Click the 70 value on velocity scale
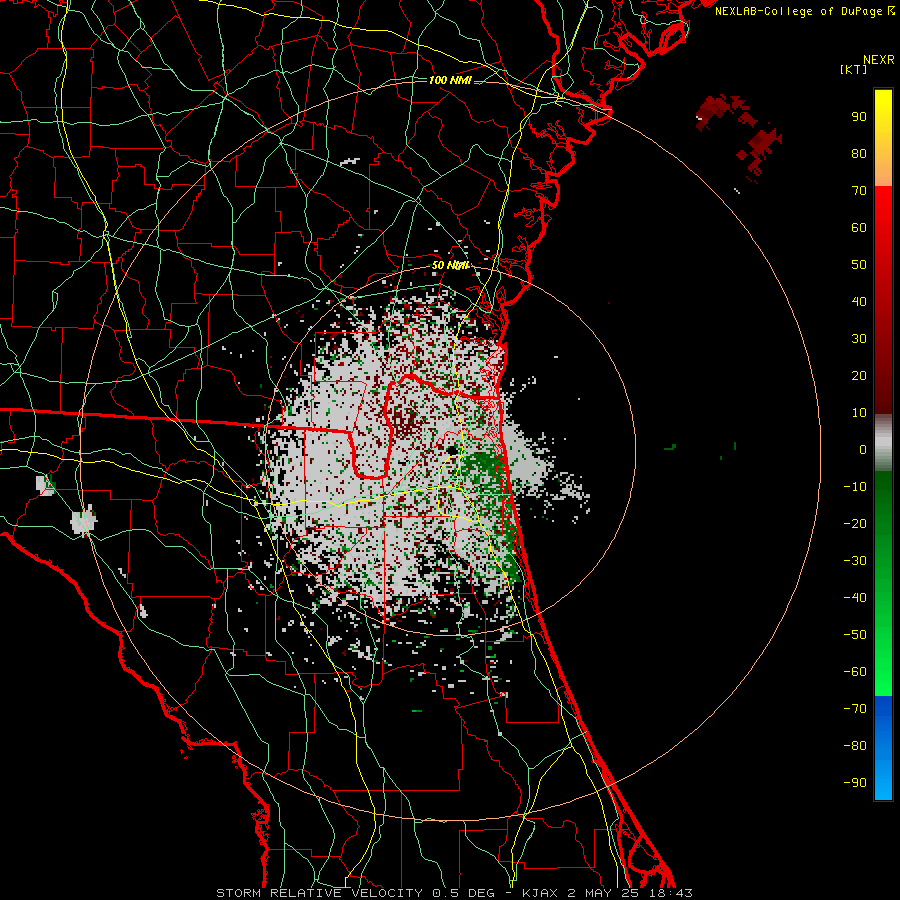Image resolution: width=900 pixels, height=900 pixels. click(859, 191)
